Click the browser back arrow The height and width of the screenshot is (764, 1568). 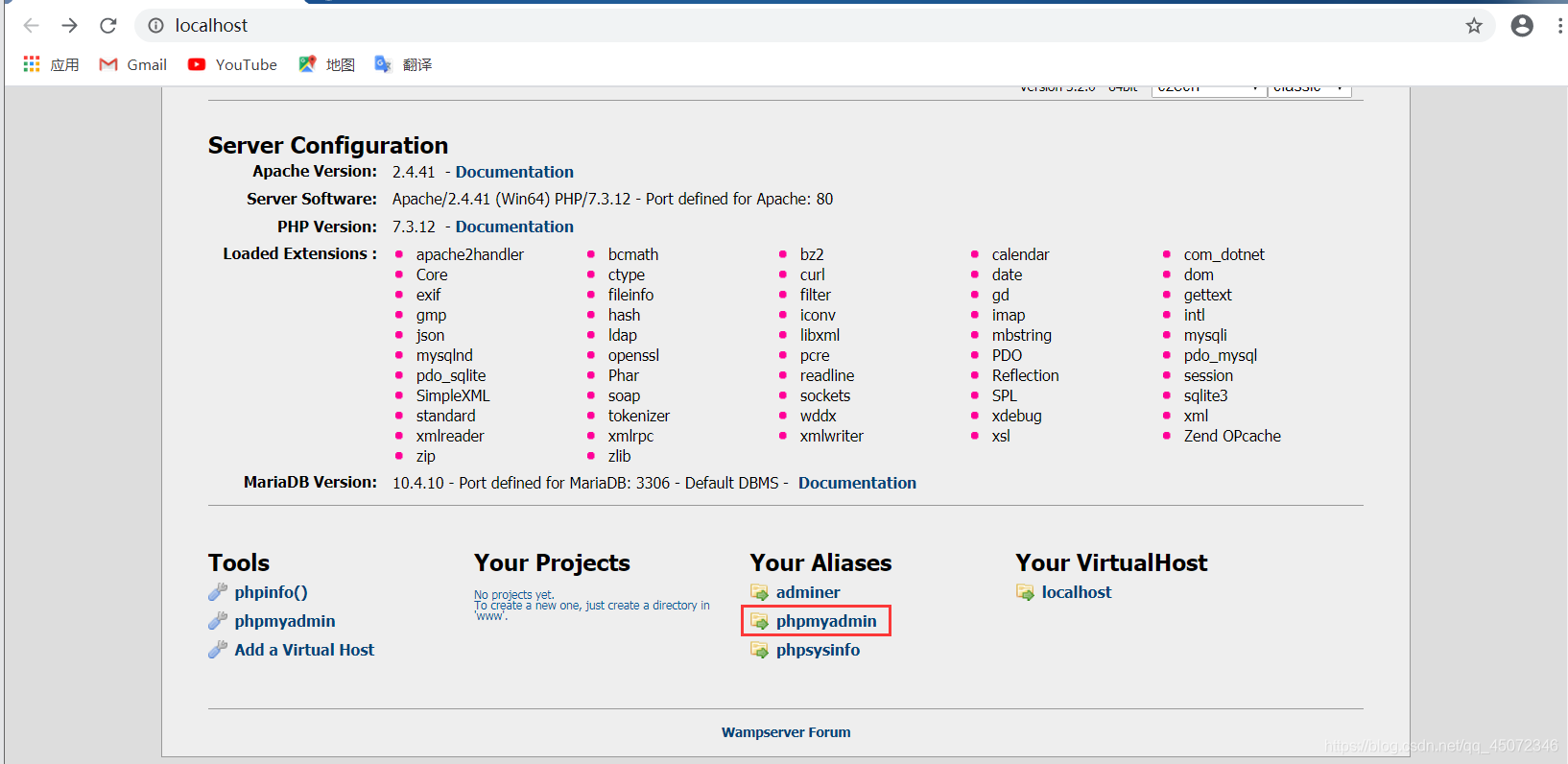coord(31,26)
